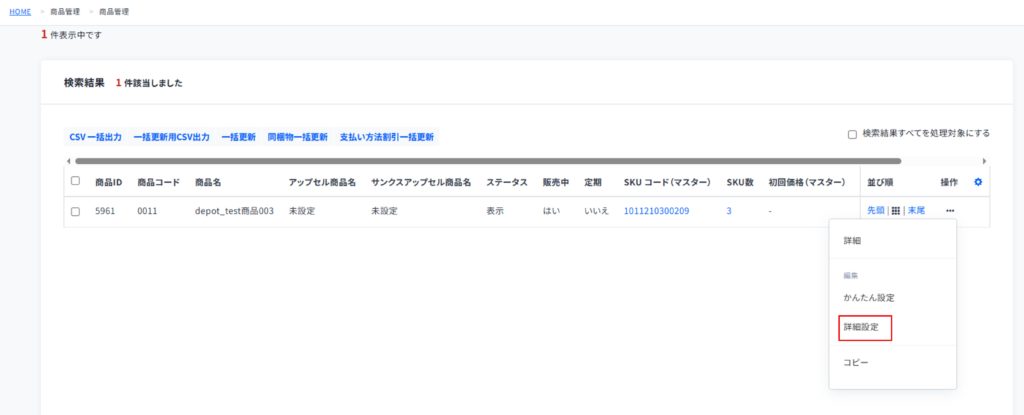The image size is (1024, 415).
Task: Select 詳細設定 from the context menu
Action: [x=862, y=327]
